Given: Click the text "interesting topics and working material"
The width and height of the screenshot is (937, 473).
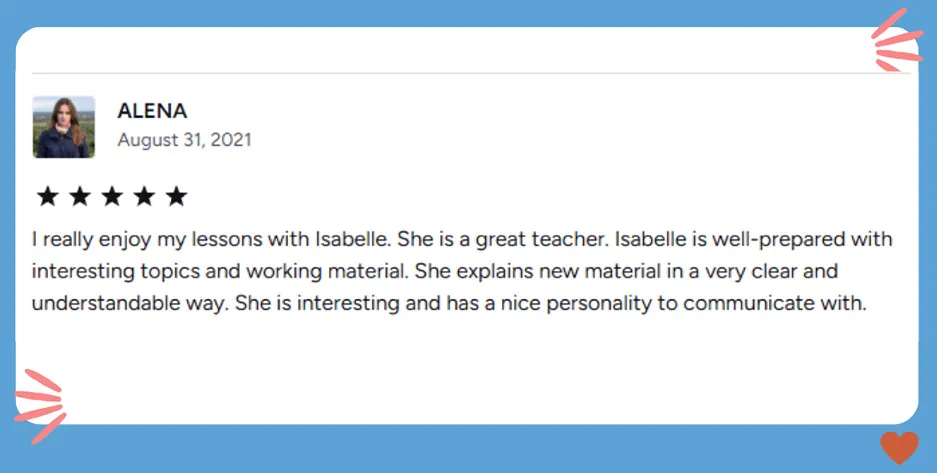Looking at the screenshot, I should coord(219,271).
